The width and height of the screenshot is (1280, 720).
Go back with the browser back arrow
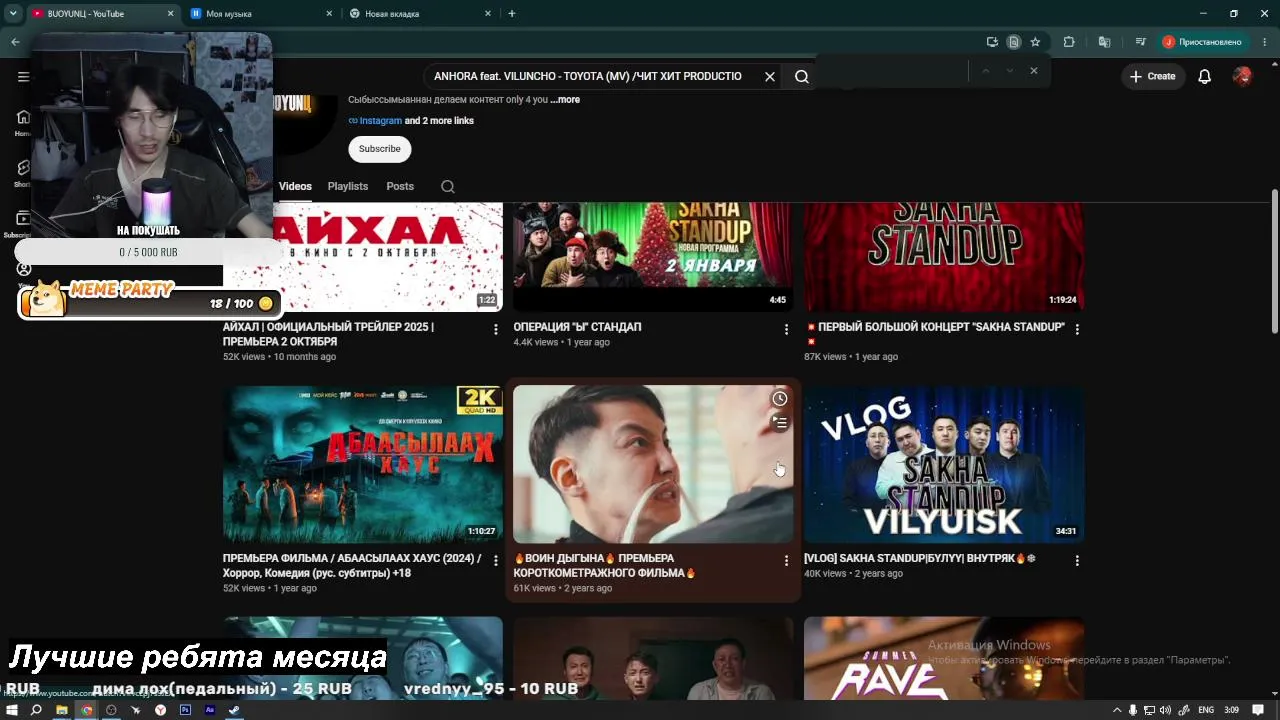tap(15, 42)
